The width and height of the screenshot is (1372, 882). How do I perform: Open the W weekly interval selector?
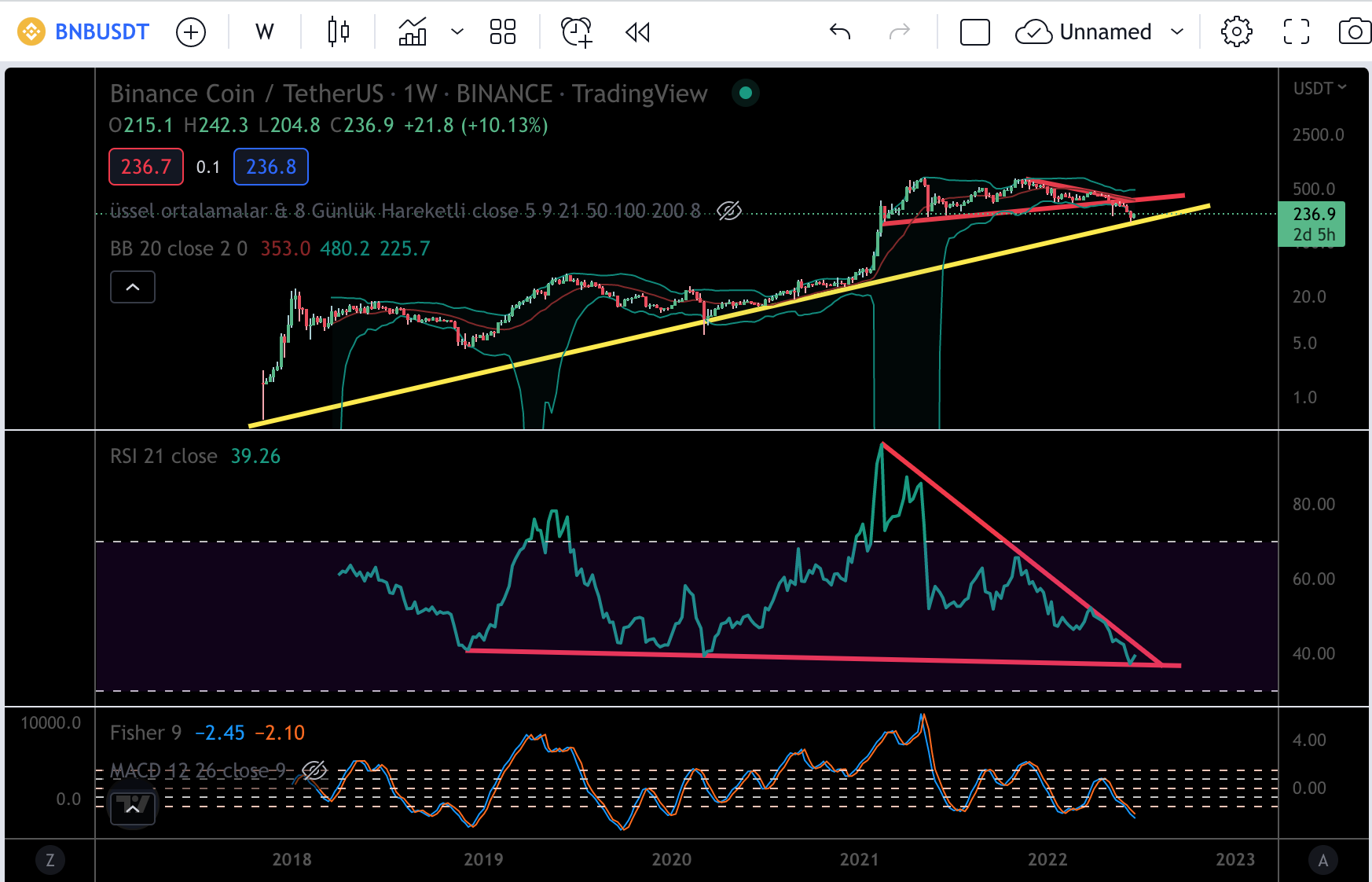(265, 32)
